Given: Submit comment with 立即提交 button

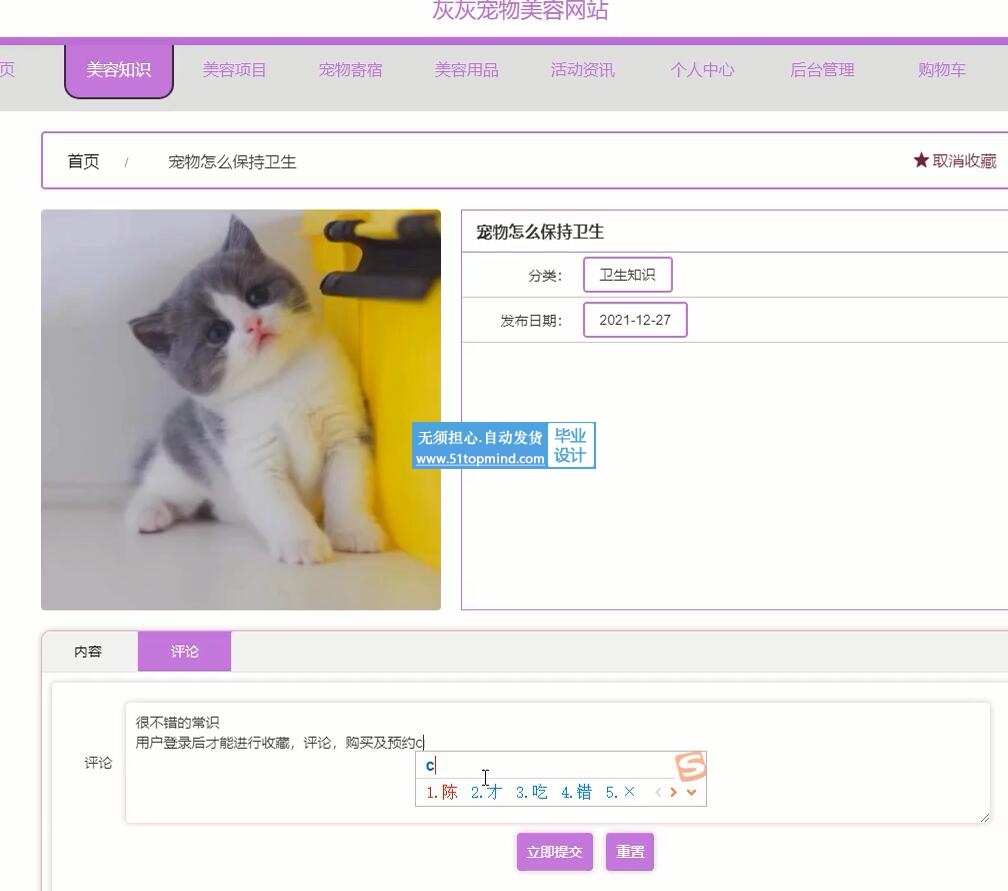Looking at the screenshot, I should [x=555, y=852].
